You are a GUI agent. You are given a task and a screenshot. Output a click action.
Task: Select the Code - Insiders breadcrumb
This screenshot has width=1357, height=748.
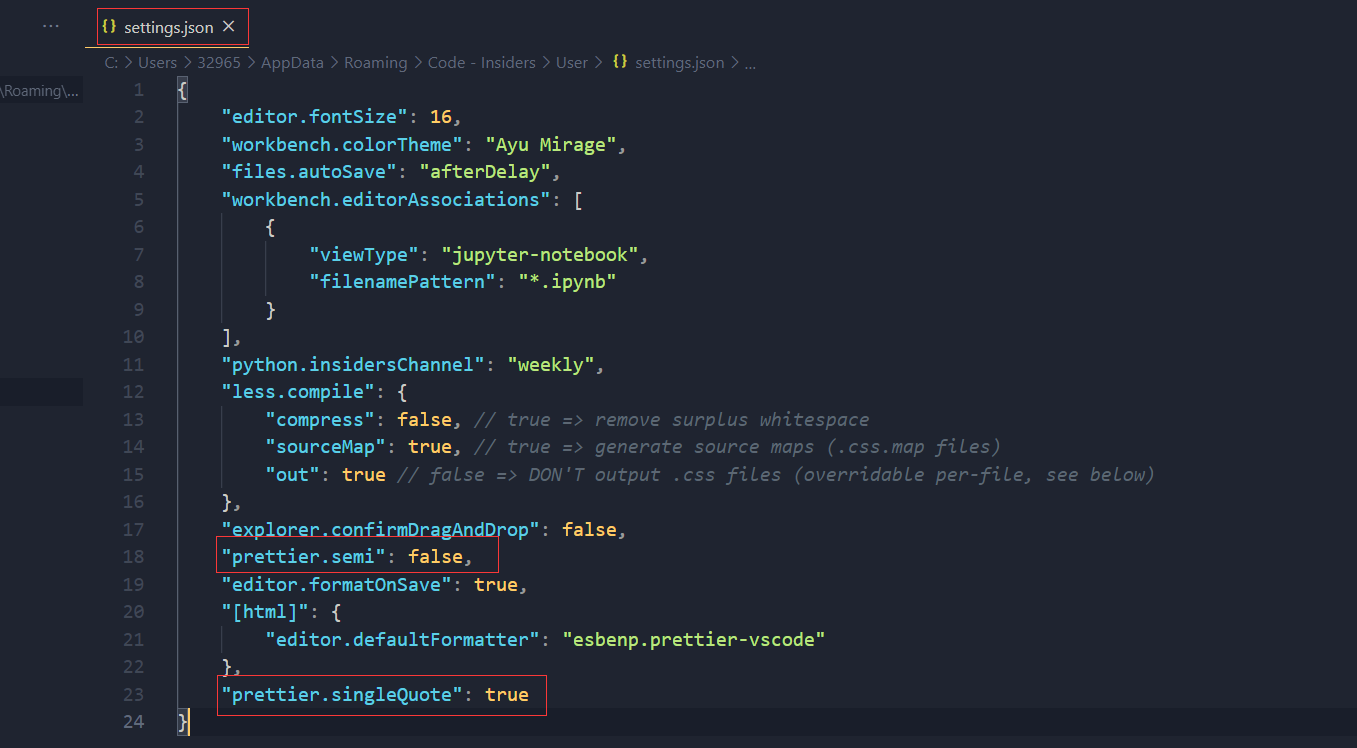pyautogui.click(x=482, y=62)
